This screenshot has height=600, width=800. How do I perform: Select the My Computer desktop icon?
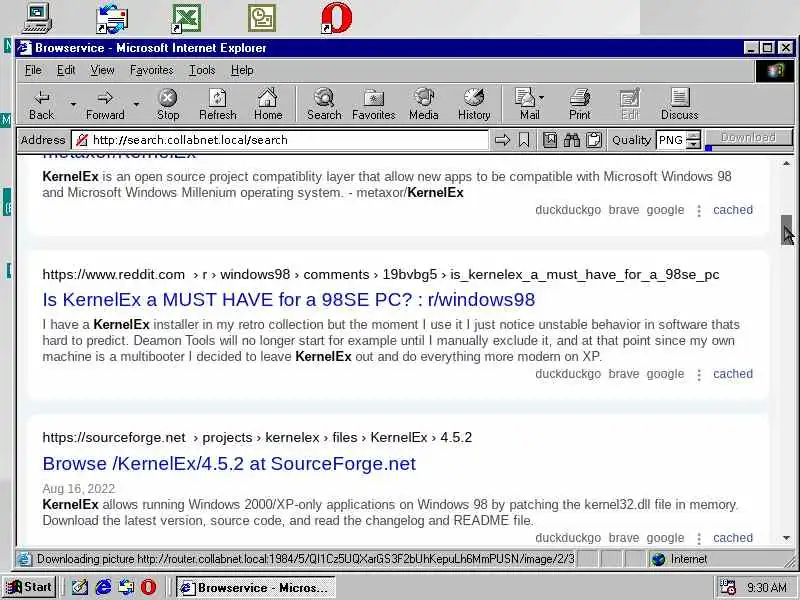tap(37, 17)
